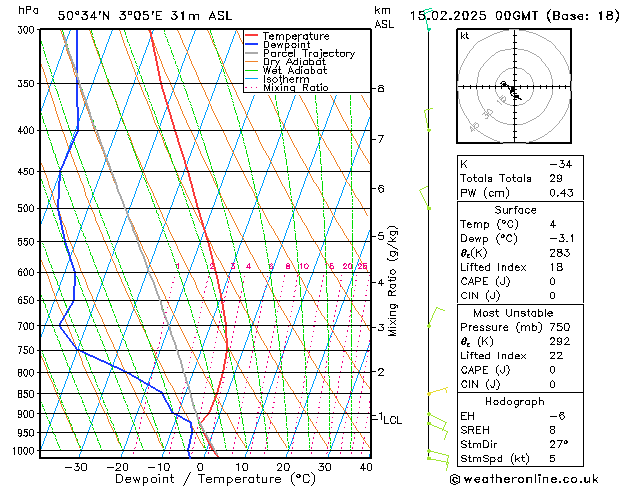Click the blue Dewpoint legend line
The image size is (629, 486).
[251, 44]
